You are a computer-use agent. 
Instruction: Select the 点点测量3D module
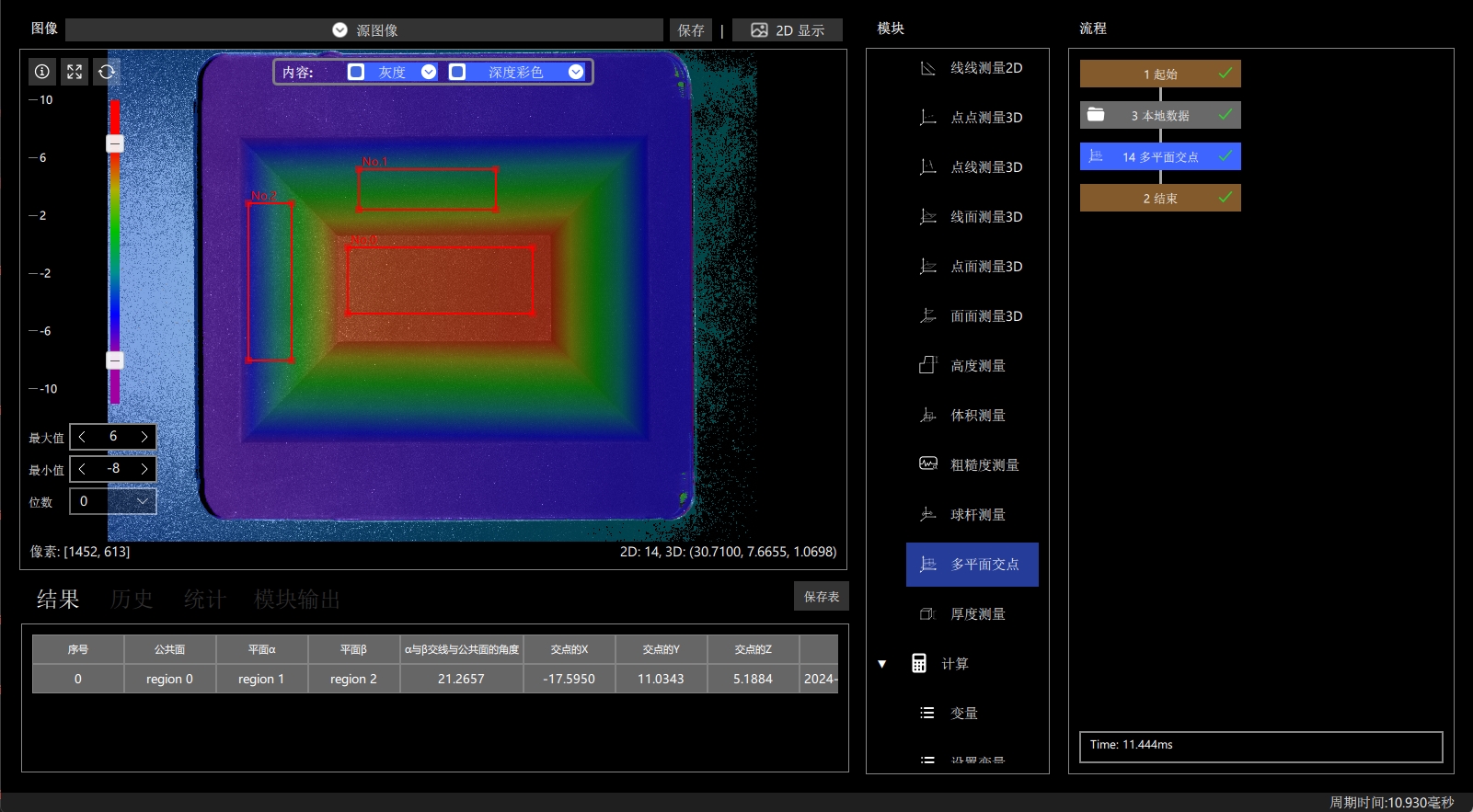[x=972, y=118]
